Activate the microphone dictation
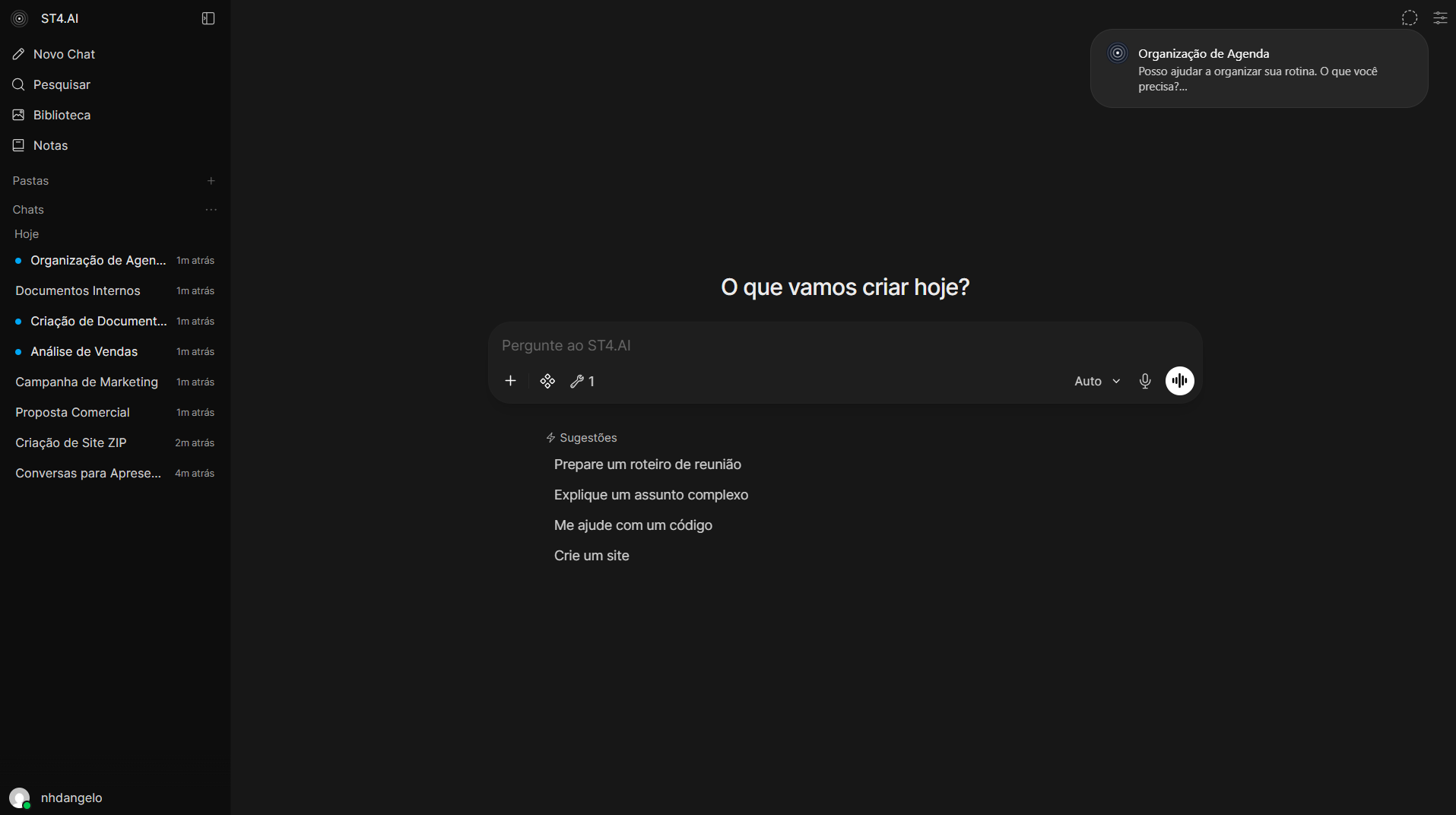 pos(1145,381)
